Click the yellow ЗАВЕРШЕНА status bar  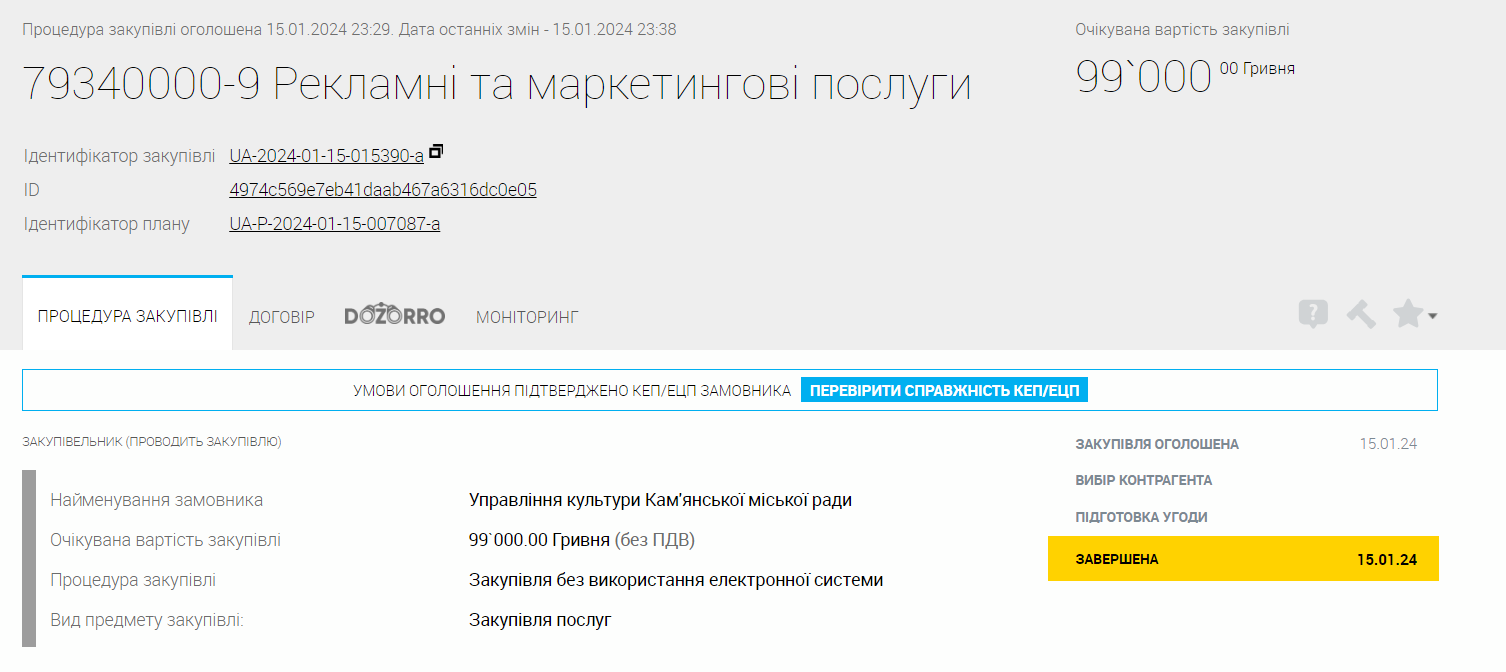[x=1242, y=559]
